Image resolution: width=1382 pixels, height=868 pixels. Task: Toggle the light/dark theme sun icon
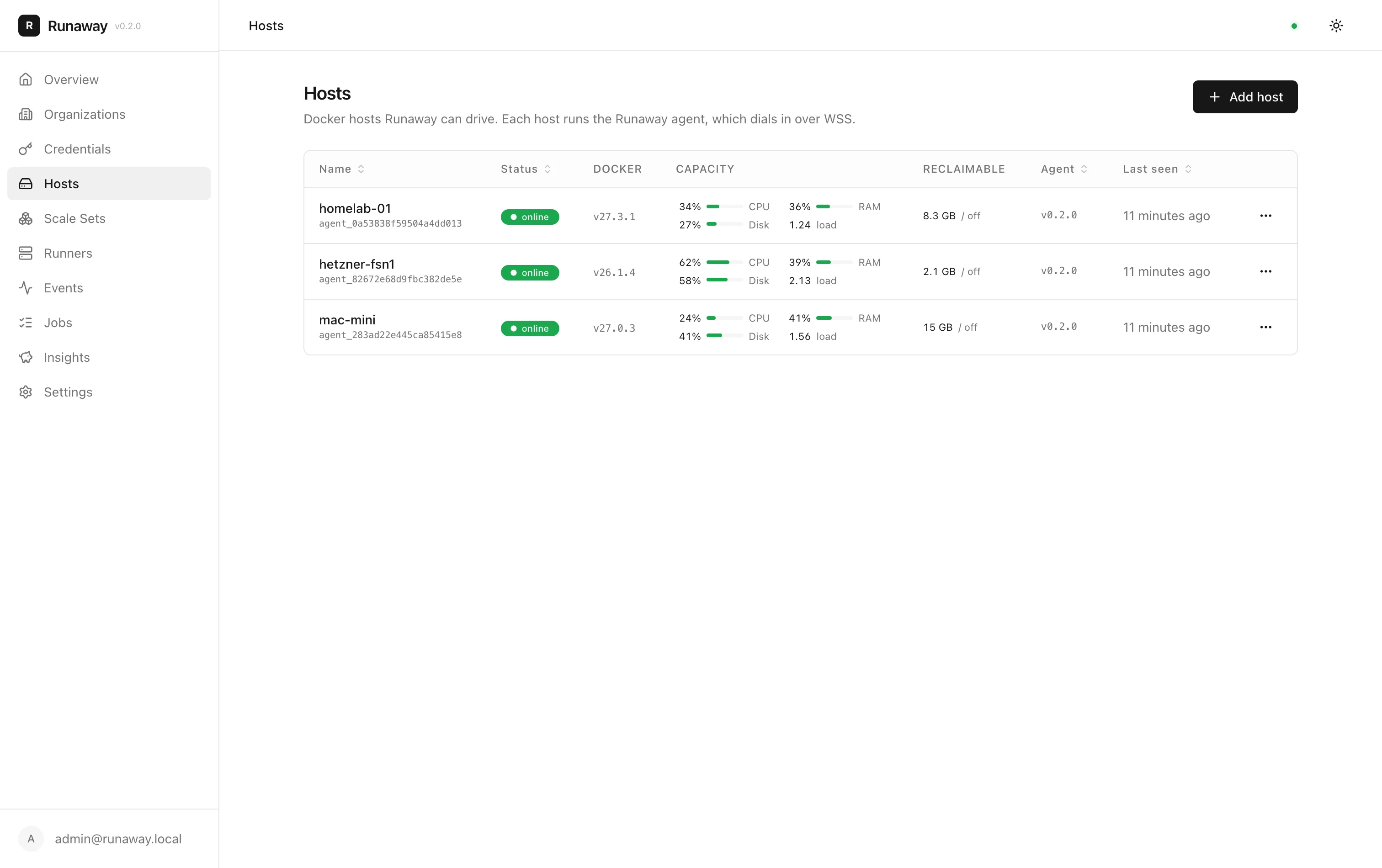(x=1336, y=26)
